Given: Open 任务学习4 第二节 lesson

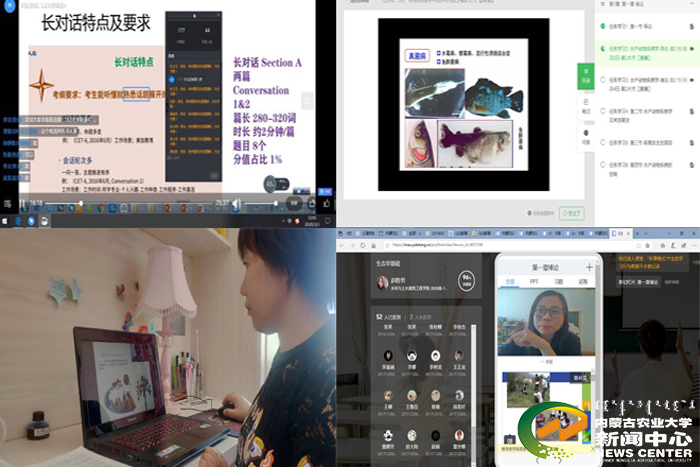Looking at the screenshot, I should click(640, 115).
